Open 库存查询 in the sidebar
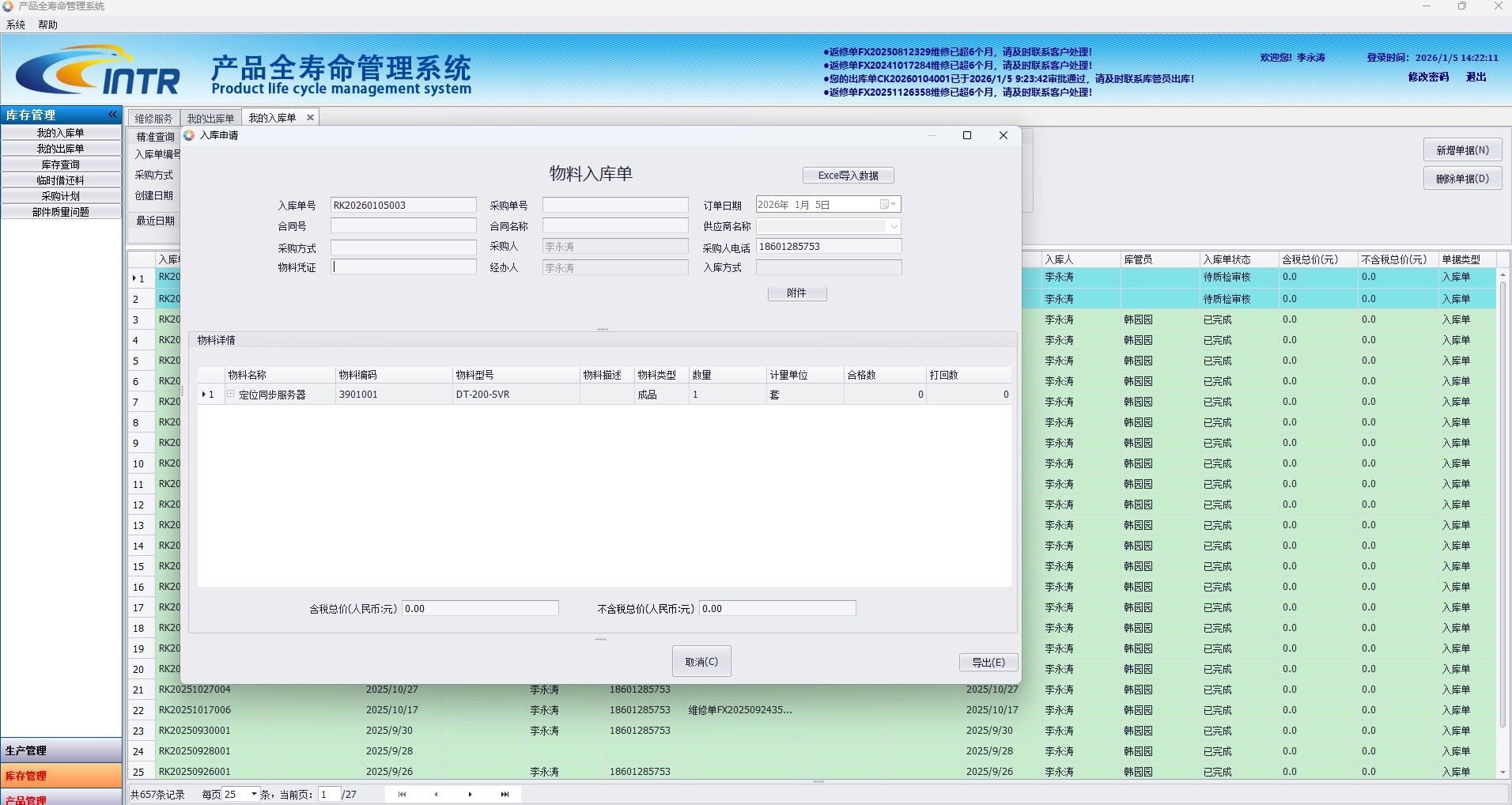The height and width of the screenshot is (805, 1512). (x=61, y=164)
